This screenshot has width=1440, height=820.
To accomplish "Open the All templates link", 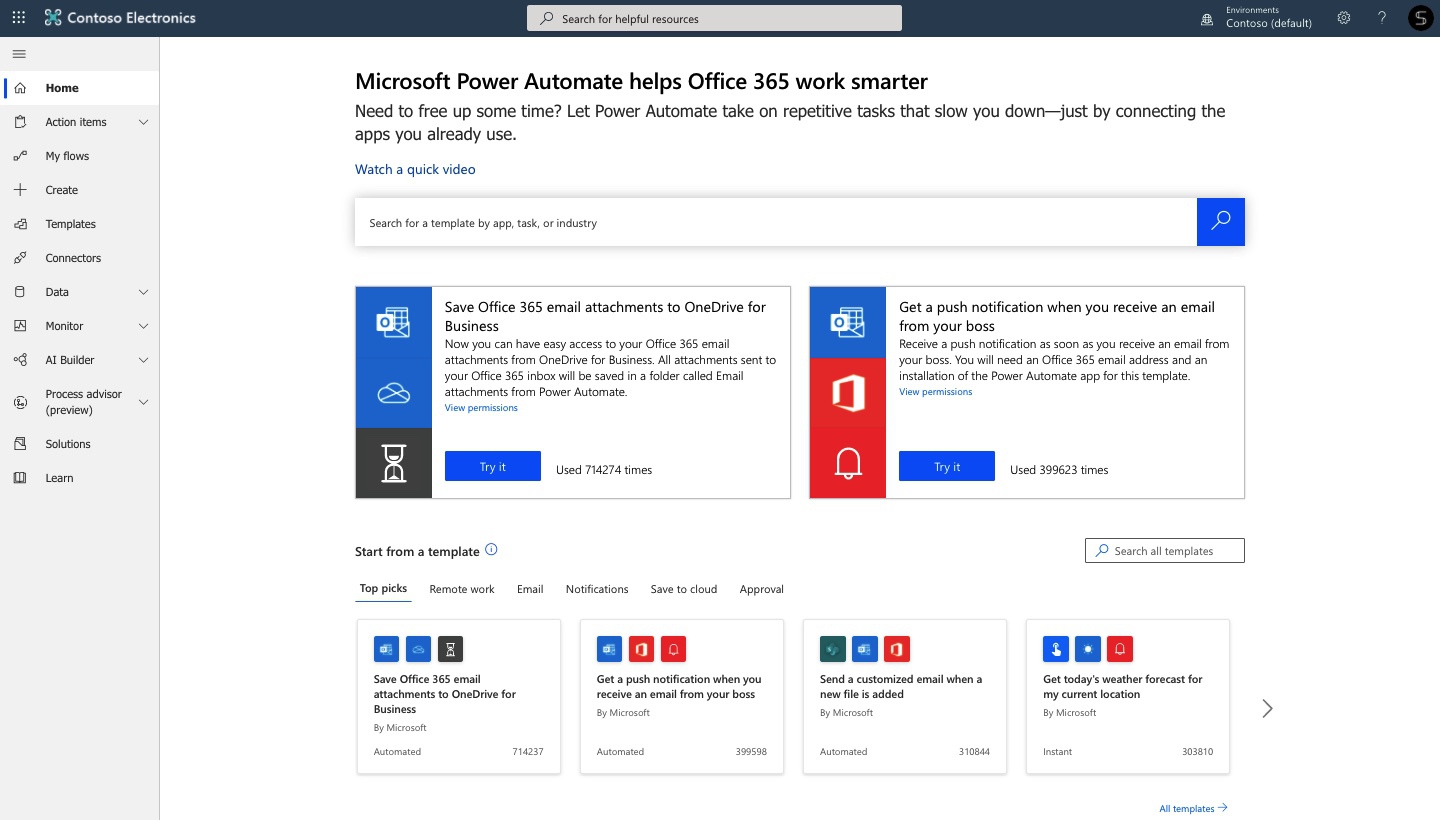I will click(1193, 808).
